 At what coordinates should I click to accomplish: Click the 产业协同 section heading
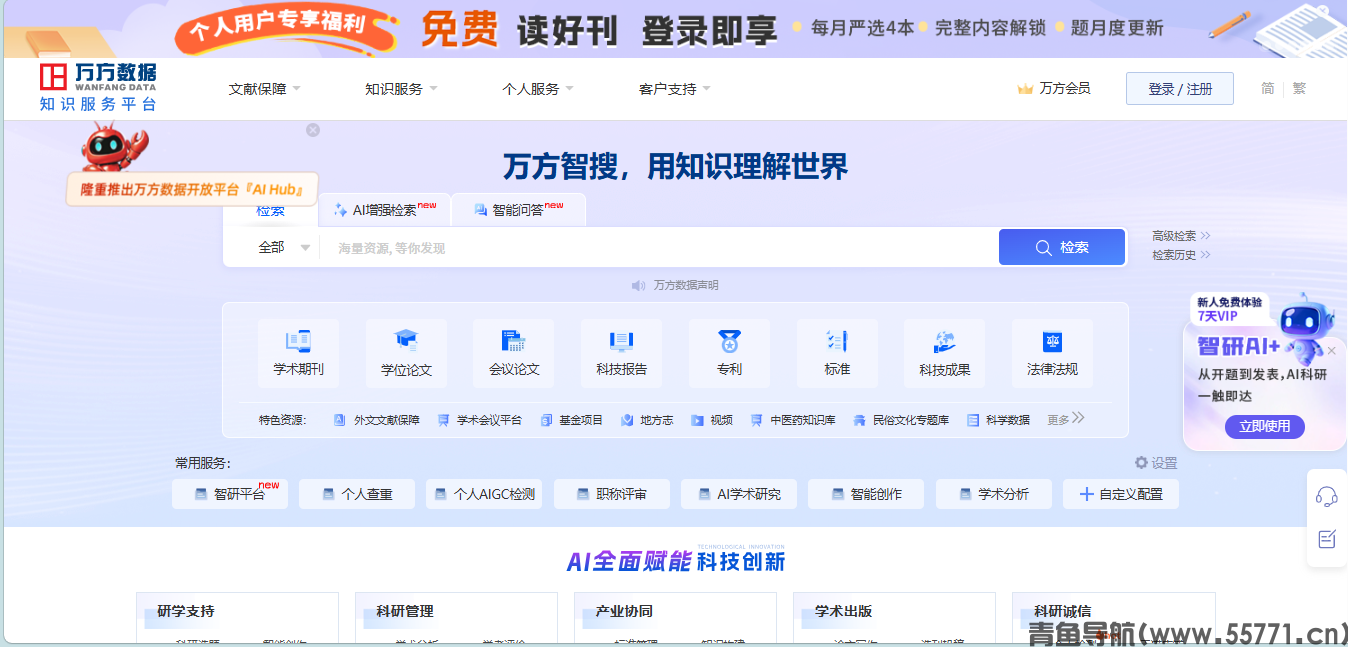[624, 611]
